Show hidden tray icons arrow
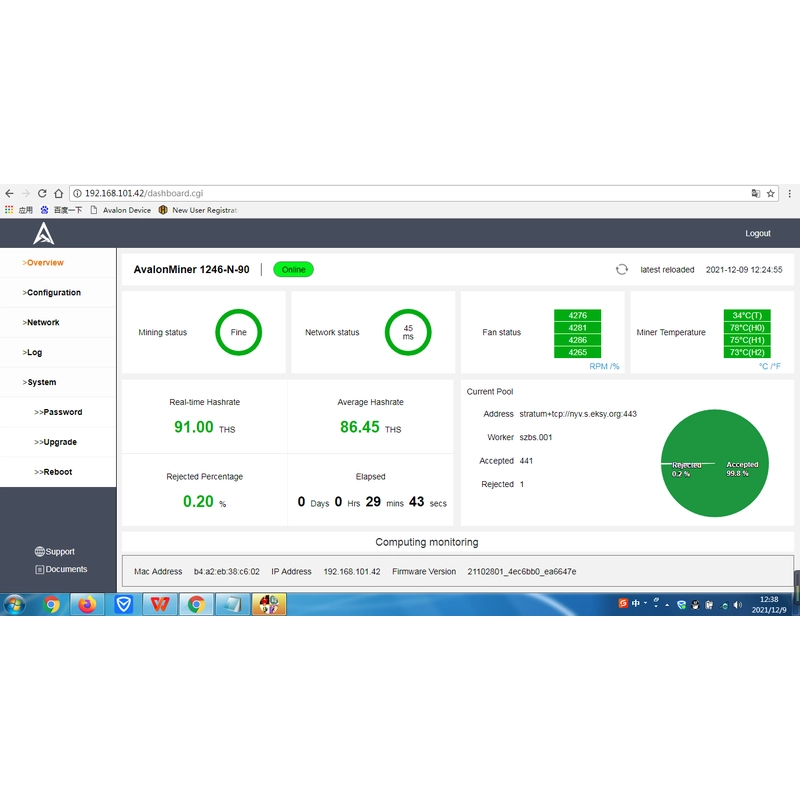Screen dimensions: 800x800 667,605
